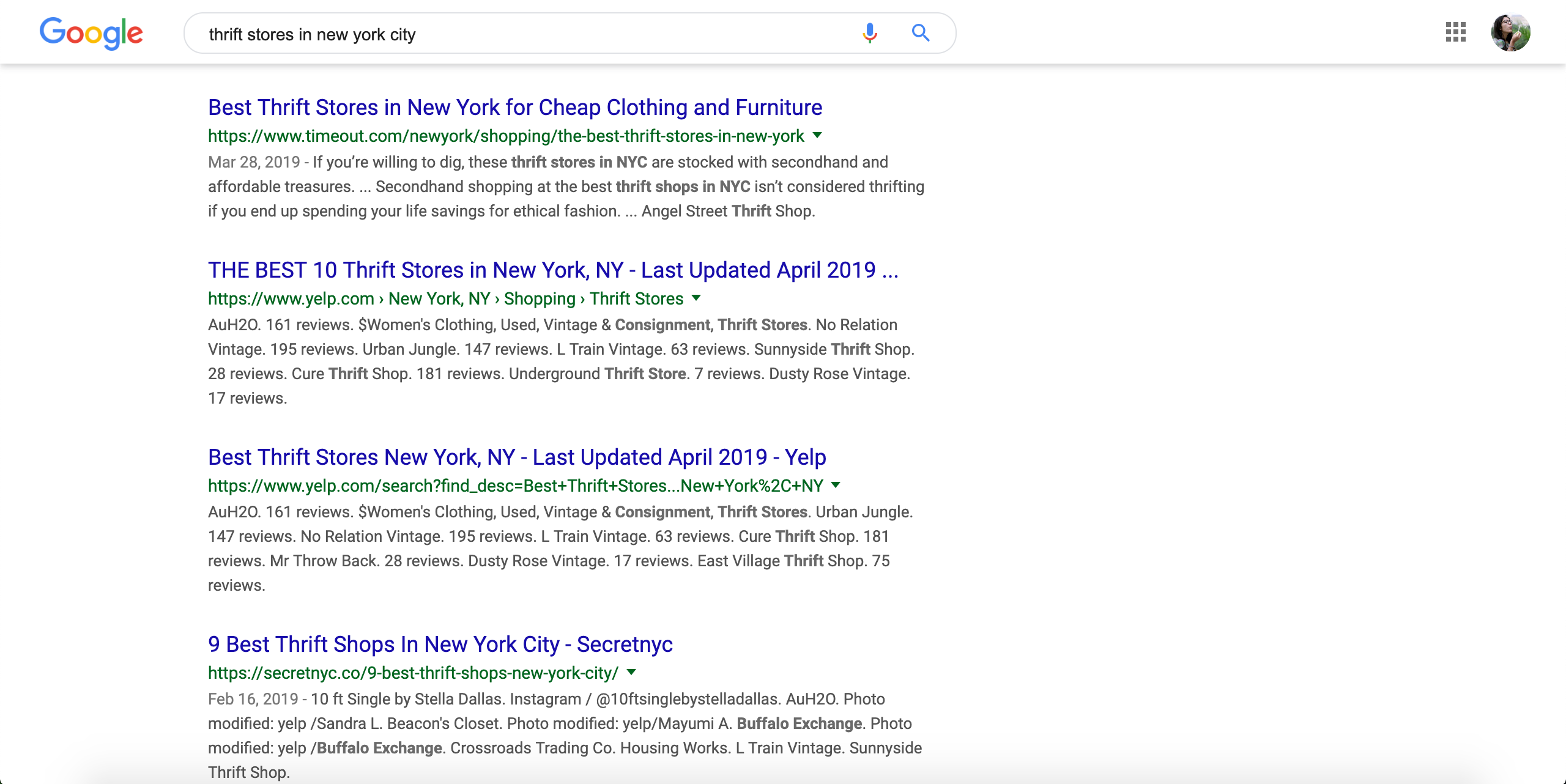Screen dimensions: 1566x784
Task: Open the Best Thrift Stores for Cheap Clothing result
Action: point(515,108)
